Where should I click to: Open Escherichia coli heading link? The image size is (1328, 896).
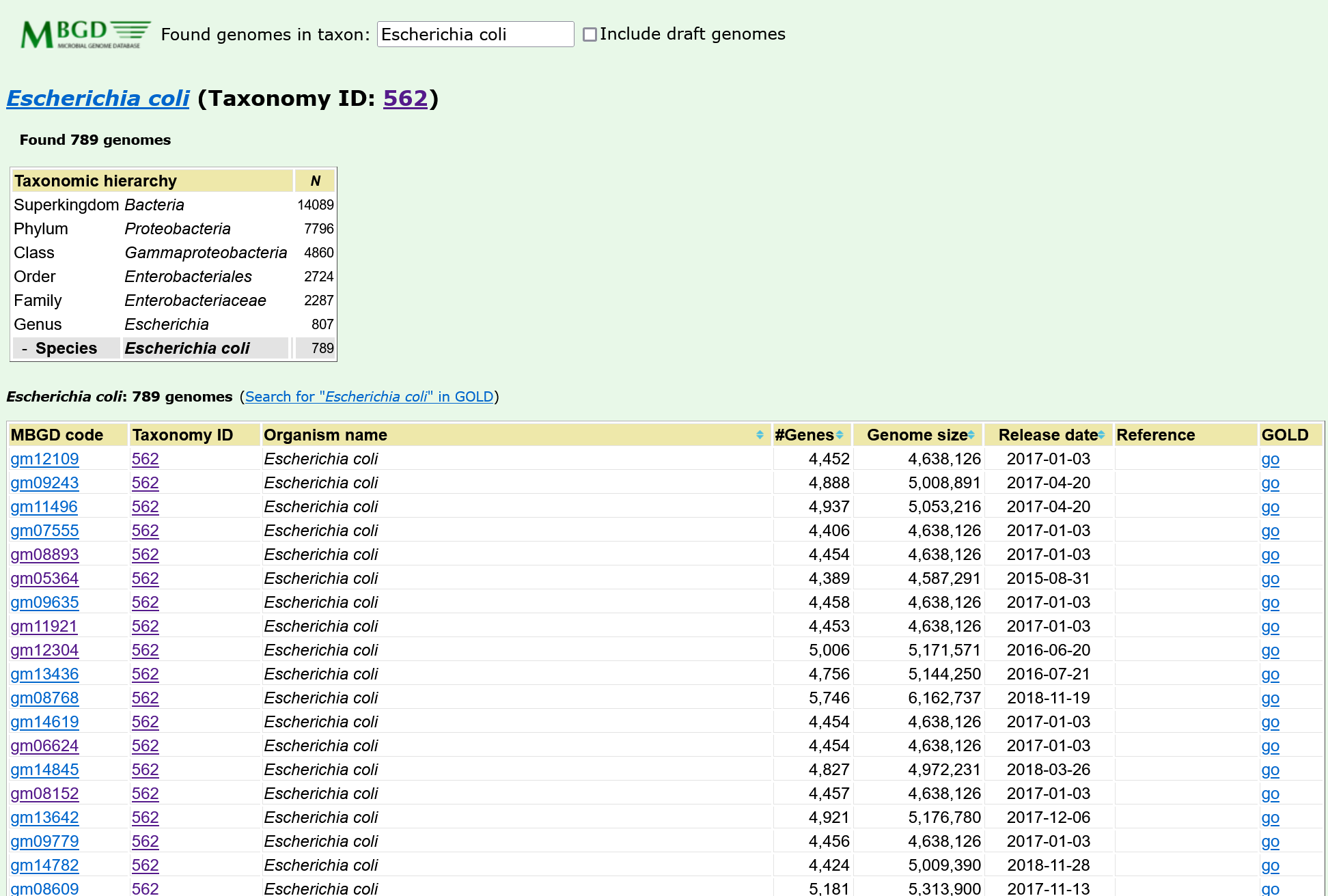pos(98,98)
